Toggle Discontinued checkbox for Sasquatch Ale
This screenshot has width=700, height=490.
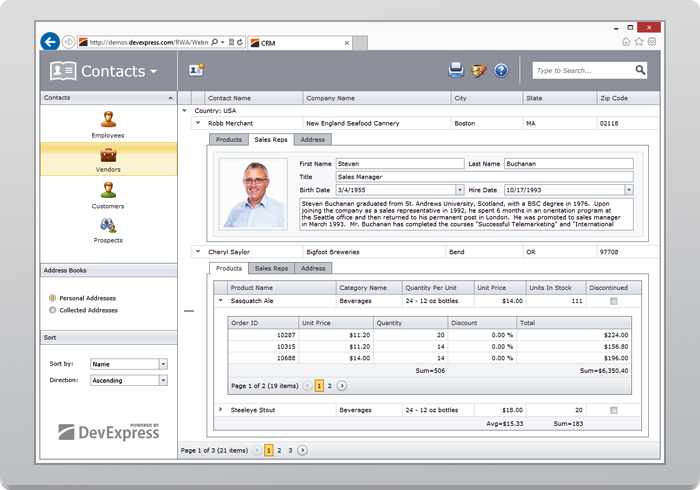tap(613, 300)
